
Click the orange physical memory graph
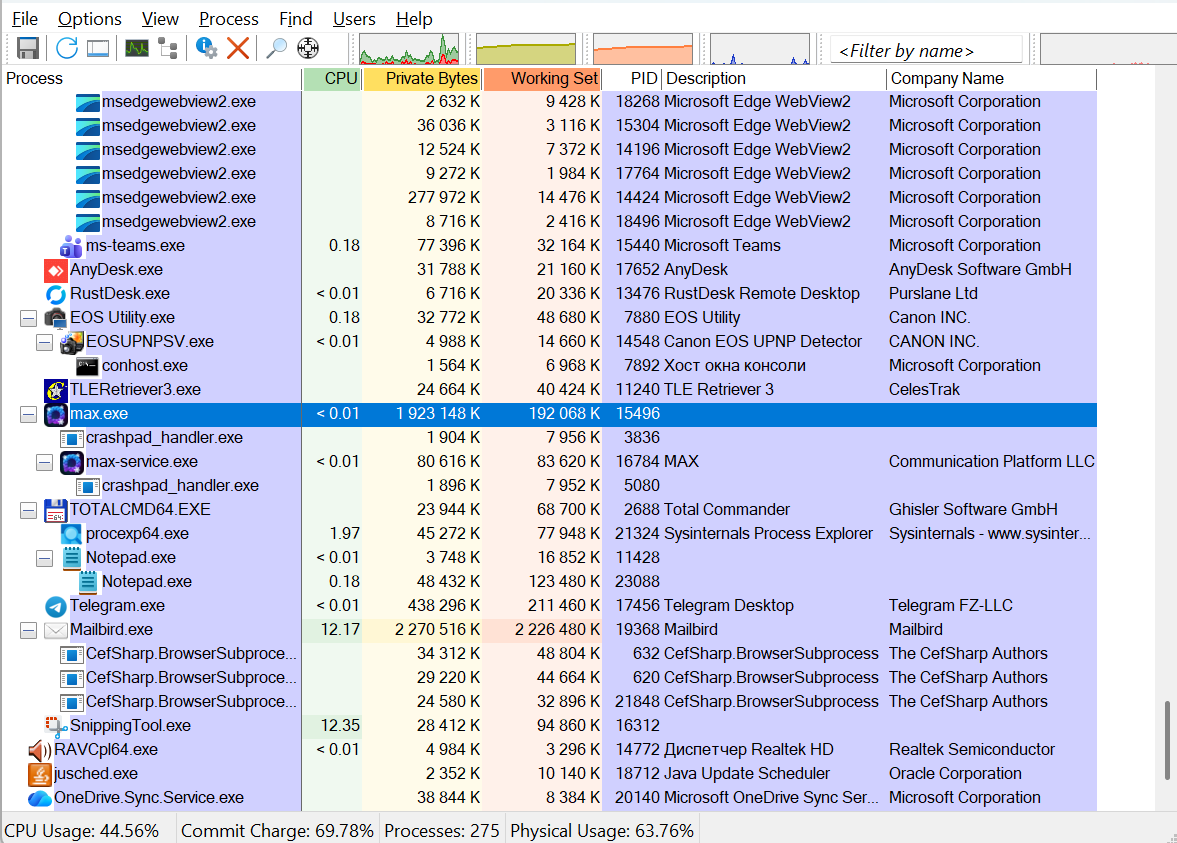(x=643, y=49)
